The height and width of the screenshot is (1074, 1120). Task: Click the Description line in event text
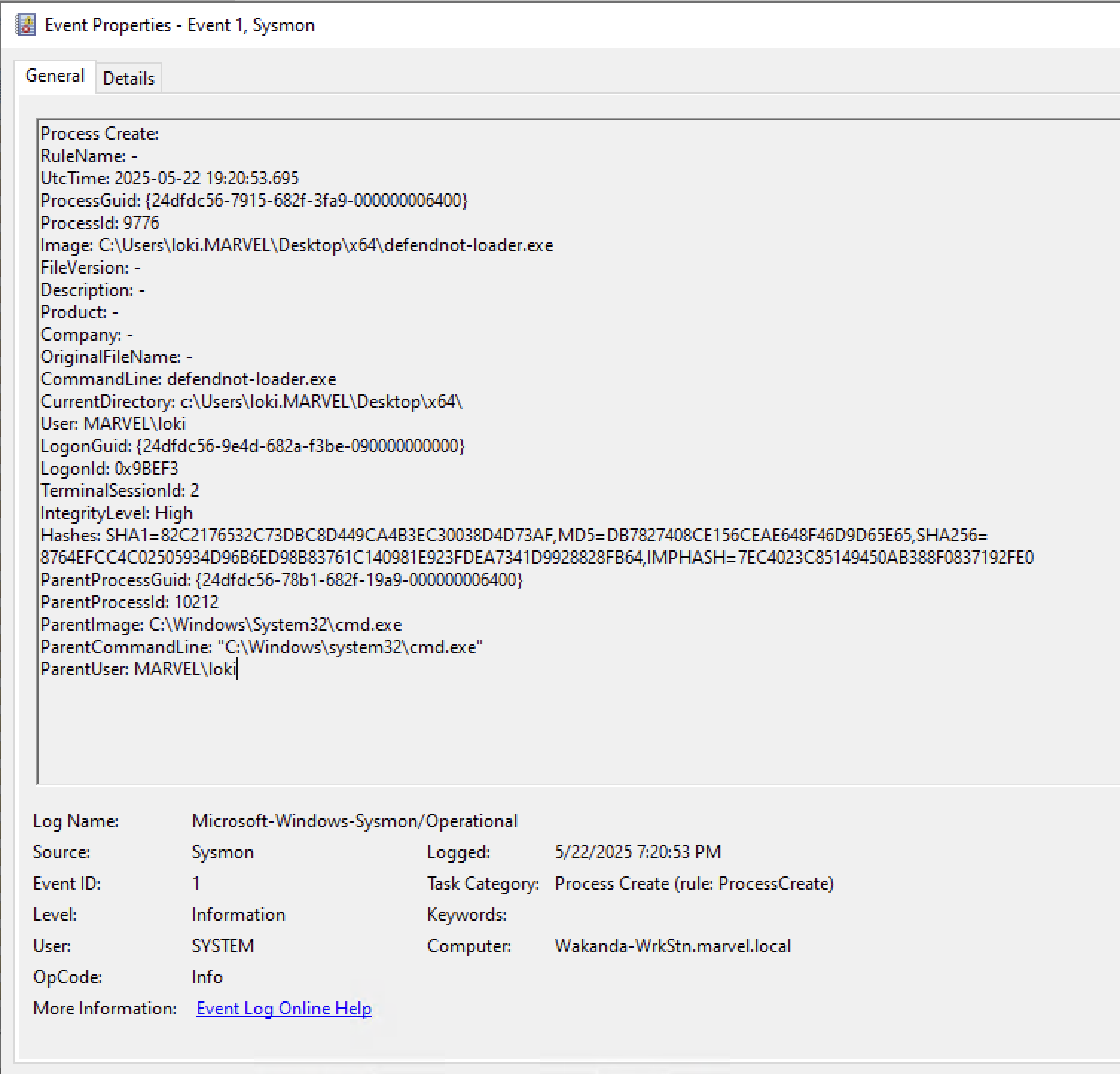point(92,289)
